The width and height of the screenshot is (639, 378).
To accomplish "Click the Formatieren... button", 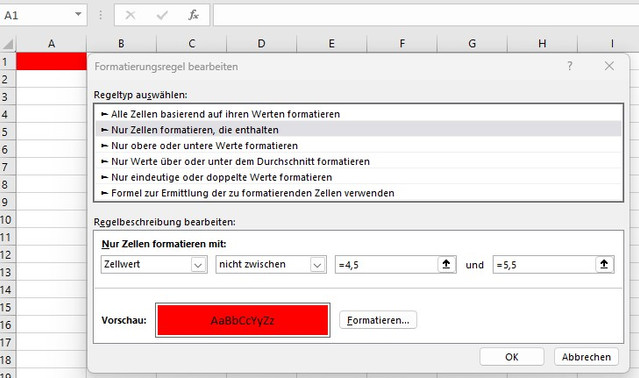I will 378,320.
